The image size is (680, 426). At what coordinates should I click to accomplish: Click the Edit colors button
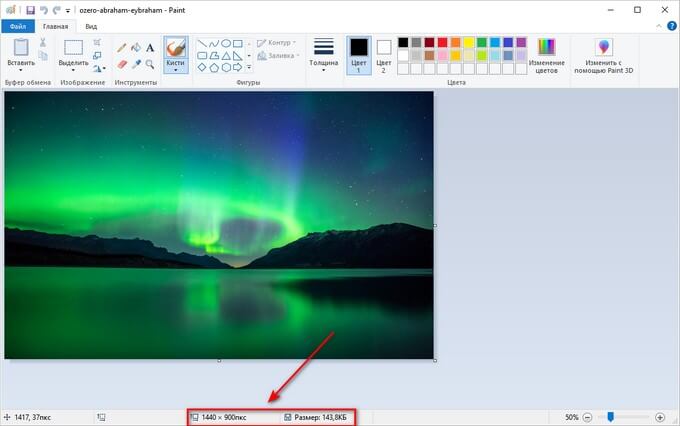coord(546,58)
